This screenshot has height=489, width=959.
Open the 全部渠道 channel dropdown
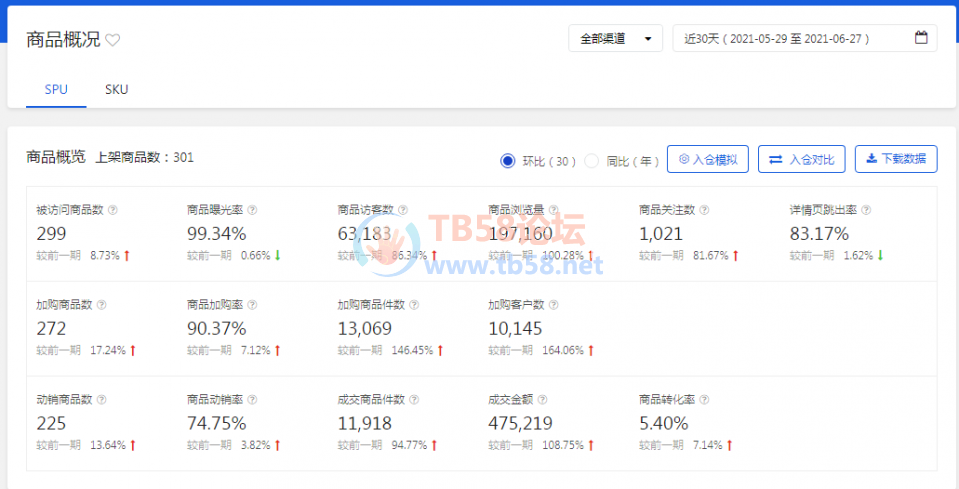tap(615, 39)
